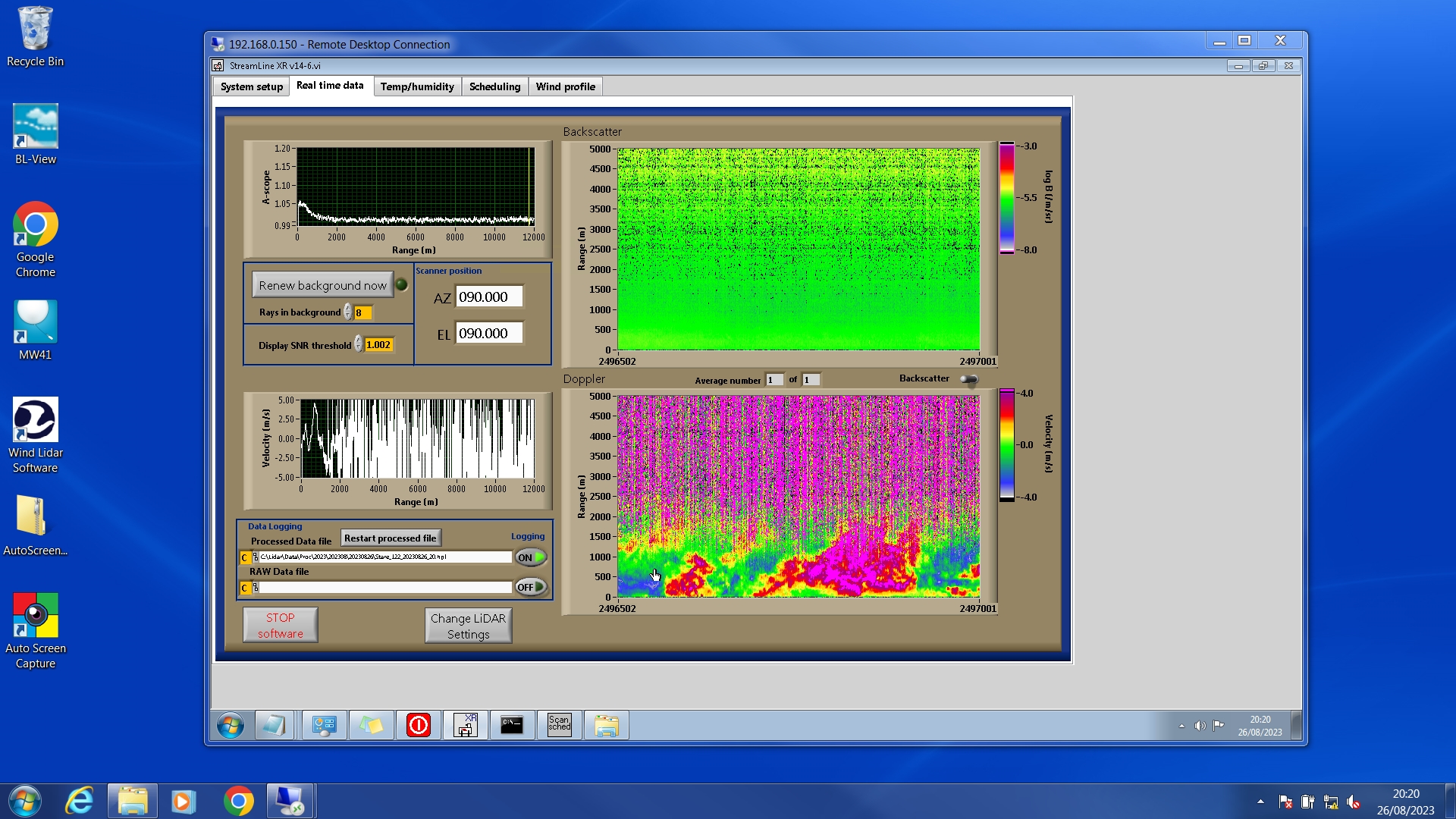1456x819 pixels.
Task: Open the Scan sched taskbar icon
Action: click(x=559, y=726)
